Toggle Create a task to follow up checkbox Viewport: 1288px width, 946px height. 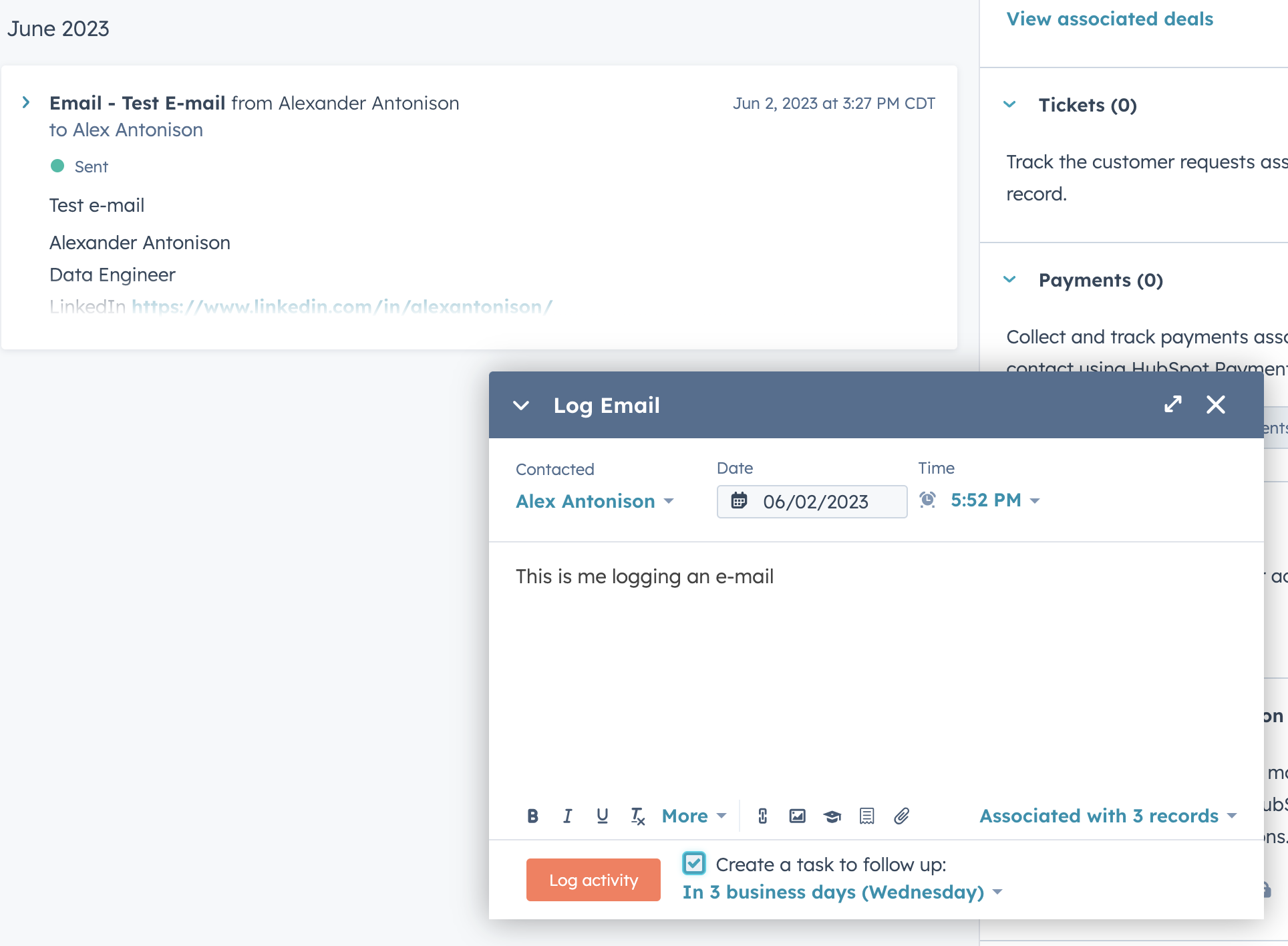click(694, 863)
